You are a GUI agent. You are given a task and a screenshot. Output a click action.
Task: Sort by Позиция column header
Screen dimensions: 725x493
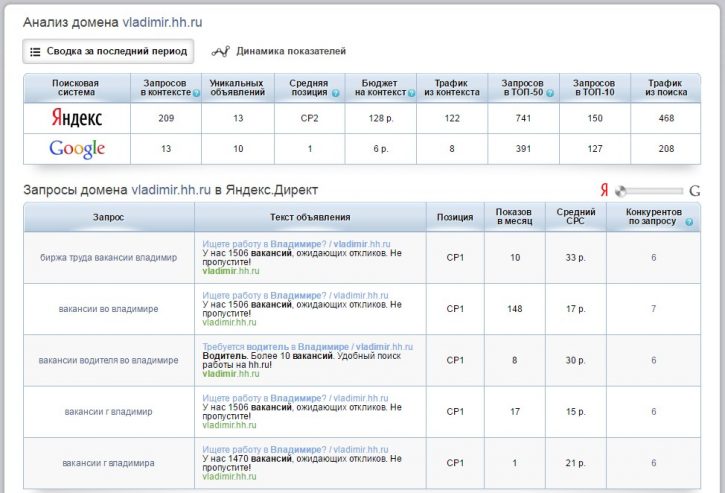point(455,217)
